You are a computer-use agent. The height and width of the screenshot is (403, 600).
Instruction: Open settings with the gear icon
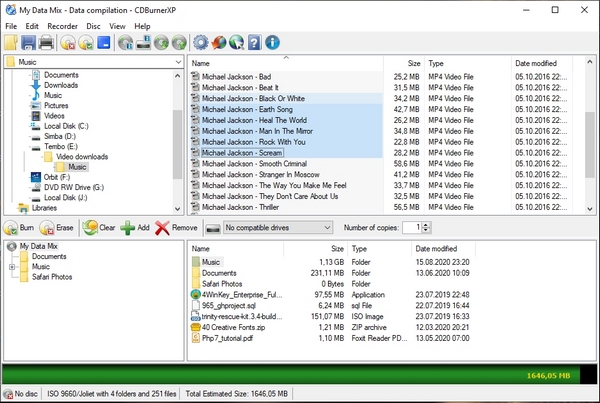[201, 42]
